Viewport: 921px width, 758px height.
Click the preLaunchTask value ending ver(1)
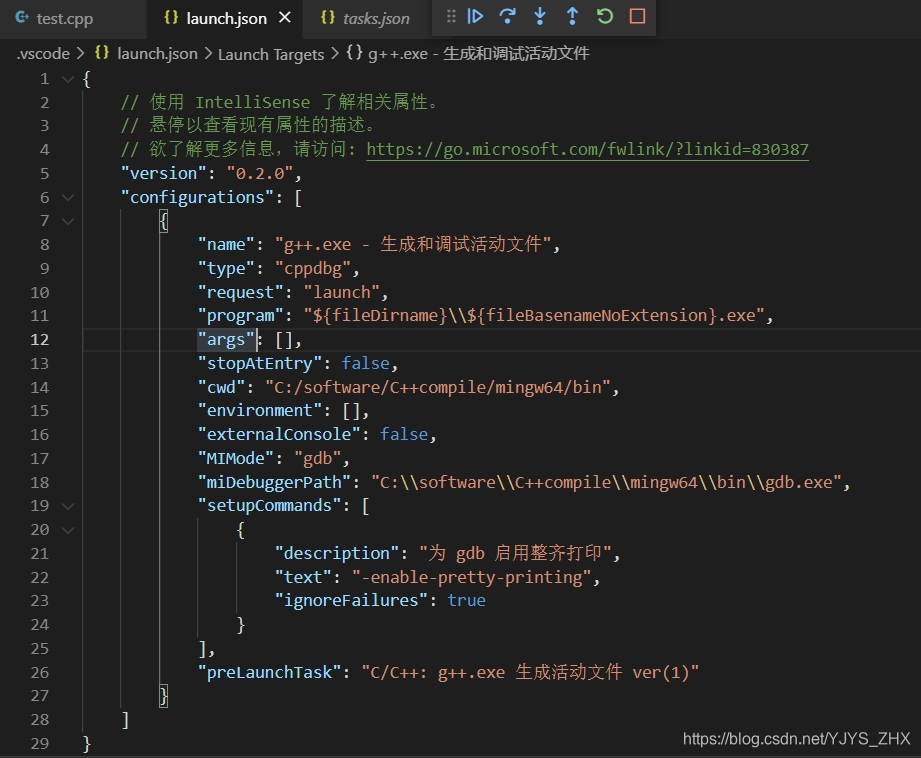(x=530, y=672)
